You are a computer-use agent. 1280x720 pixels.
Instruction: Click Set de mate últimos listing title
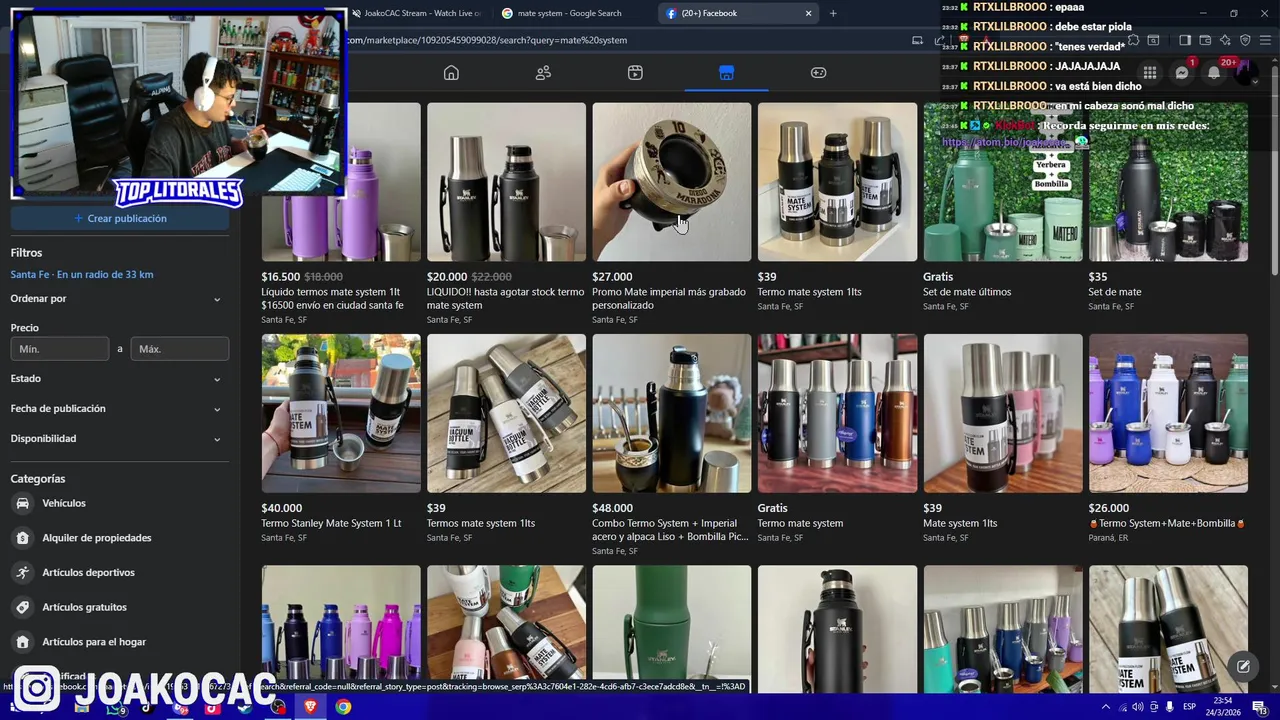click(967, 292)
